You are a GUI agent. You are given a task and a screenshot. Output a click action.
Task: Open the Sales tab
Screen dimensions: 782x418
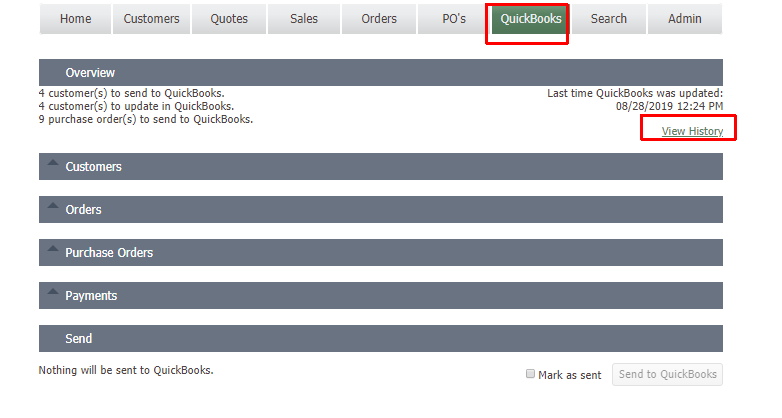[304, 19]
